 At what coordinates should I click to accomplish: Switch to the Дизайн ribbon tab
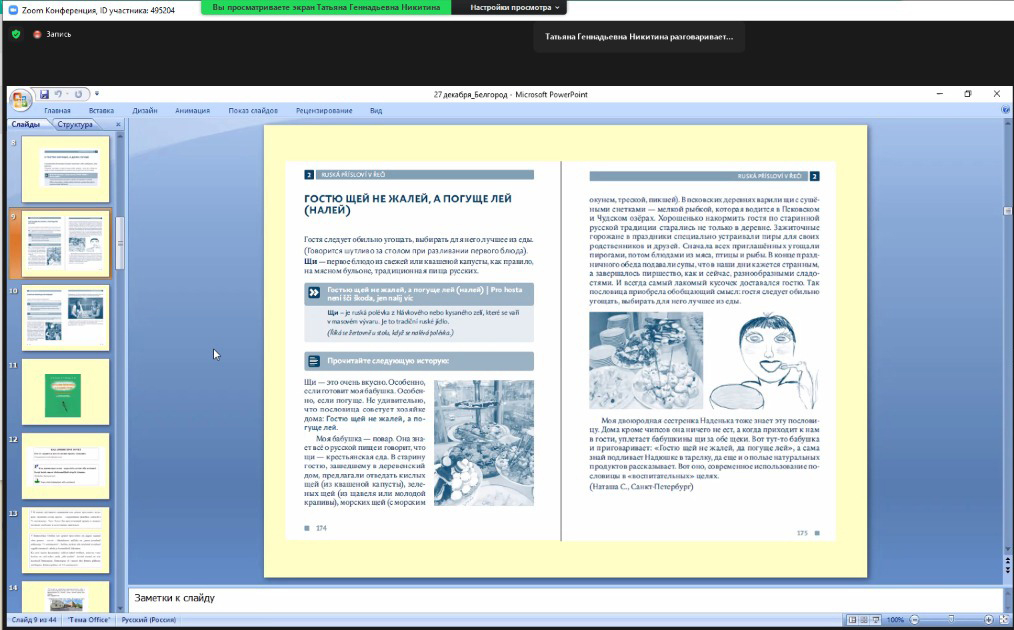[x=145, y=111]
